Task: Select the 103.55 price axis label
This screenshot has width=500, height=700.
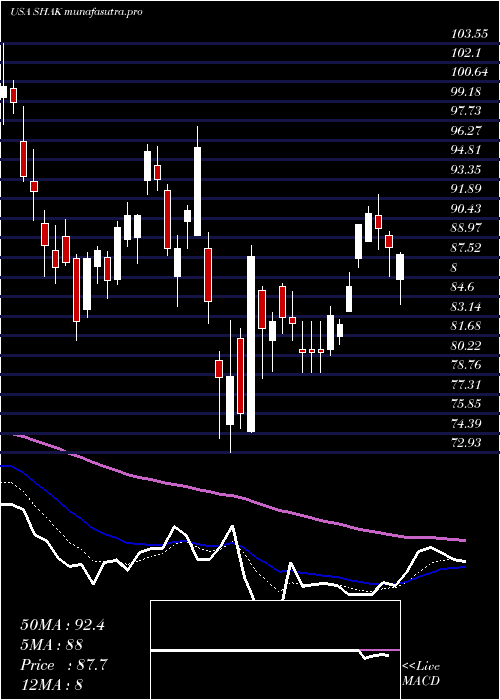Action: pos(469,33)
